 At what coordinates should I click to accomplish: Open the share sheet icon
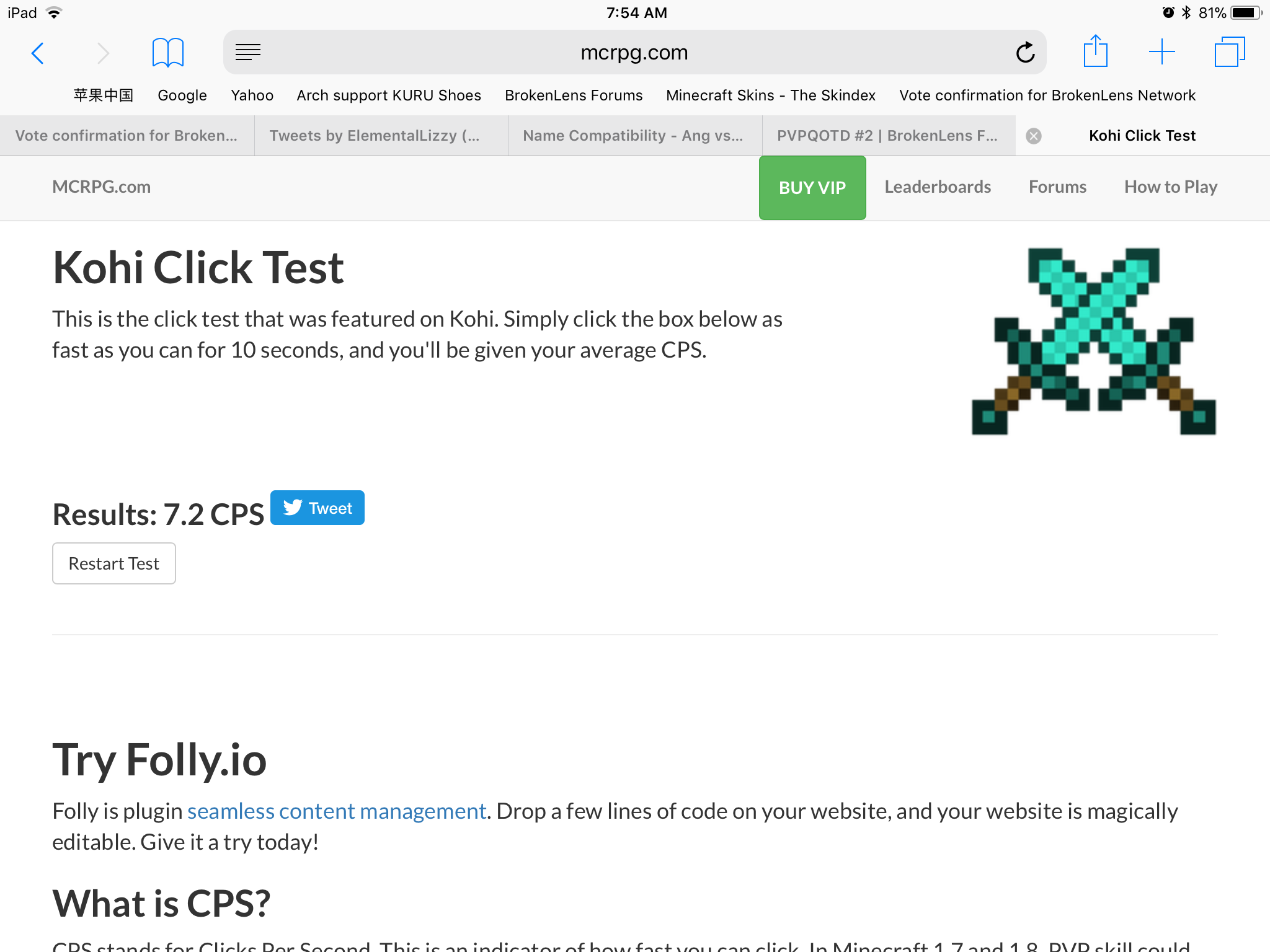click(1096, 51)
